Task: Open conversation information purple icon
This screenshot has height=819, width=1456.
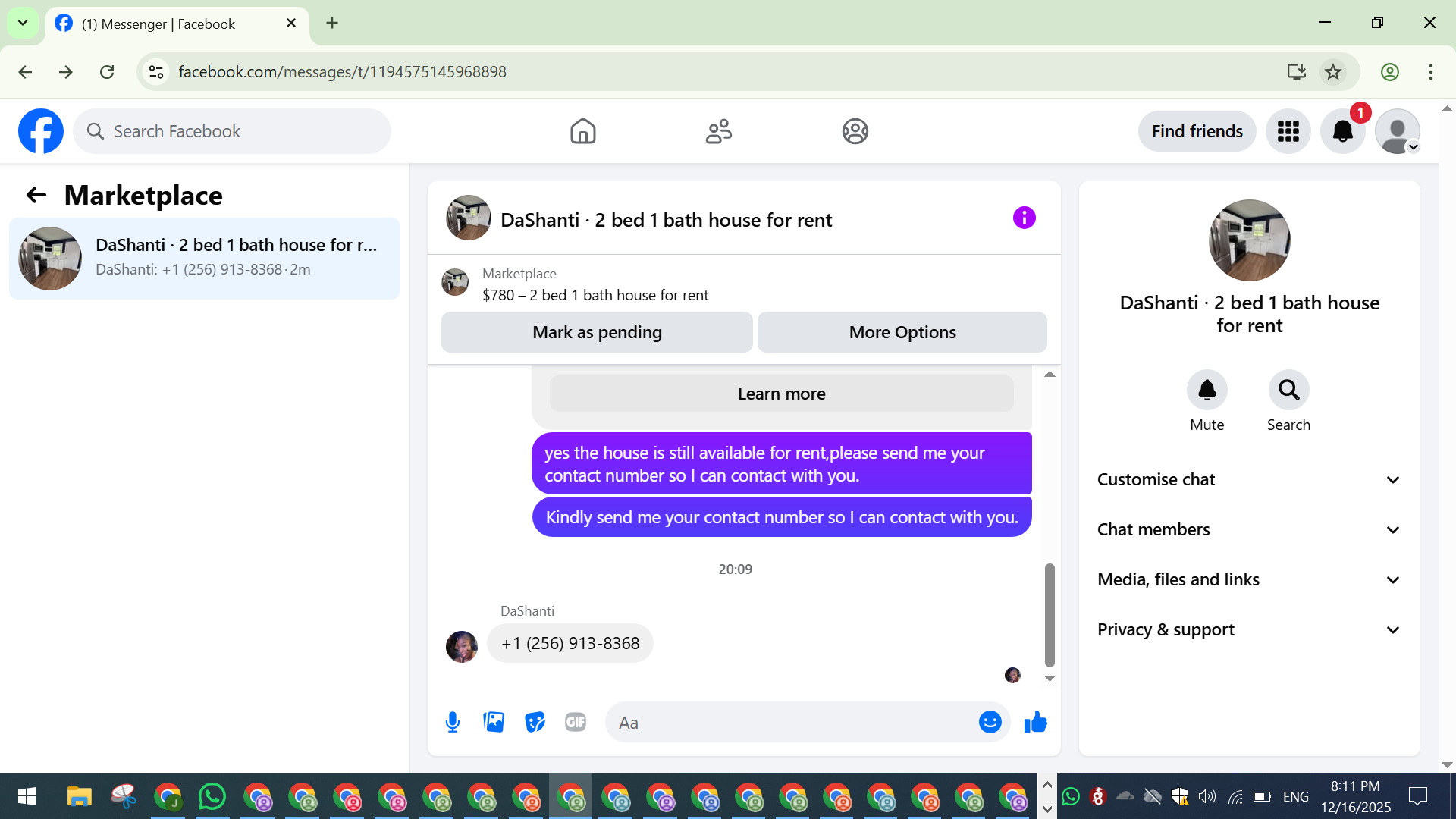Action: [x=1025, y=218]
